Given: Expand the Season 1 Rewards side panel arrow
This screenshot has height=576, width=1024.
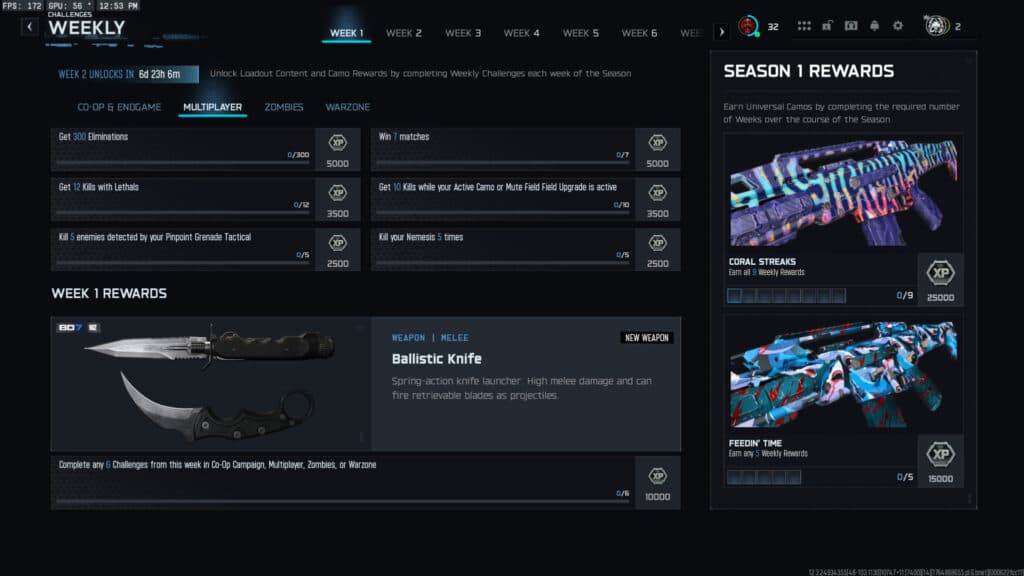Looking at the screenshot, I should pyautogui.click(x=722, y=30).
